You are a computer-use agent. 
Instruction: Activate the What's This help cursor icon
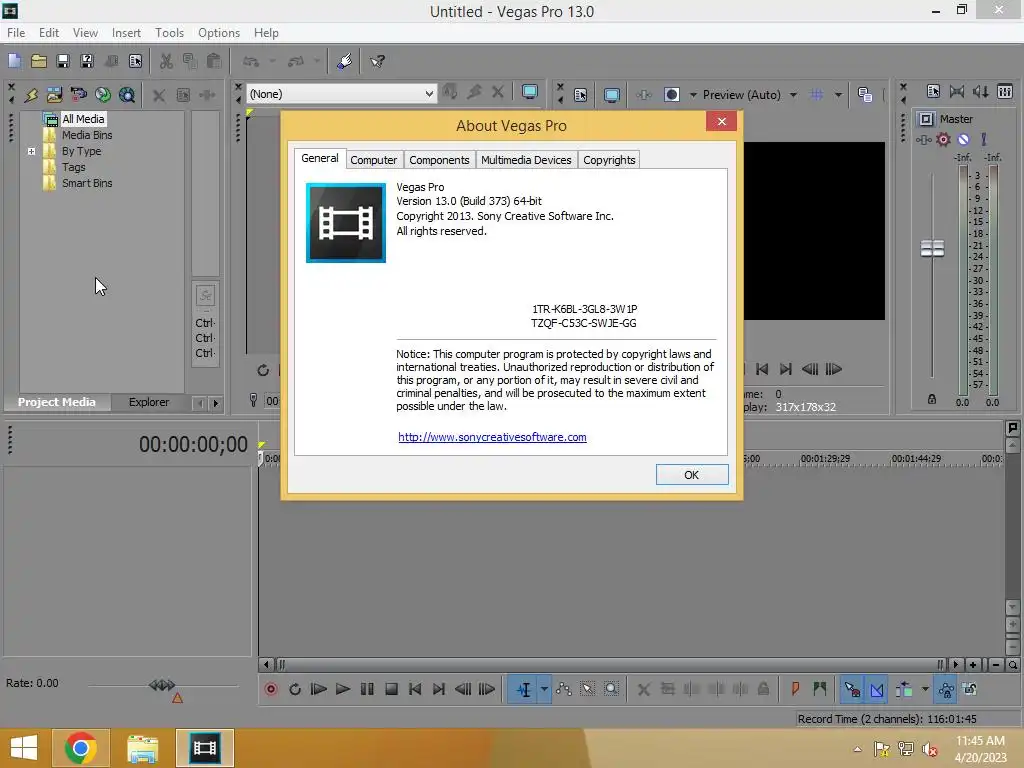click(x=377, y=61)
